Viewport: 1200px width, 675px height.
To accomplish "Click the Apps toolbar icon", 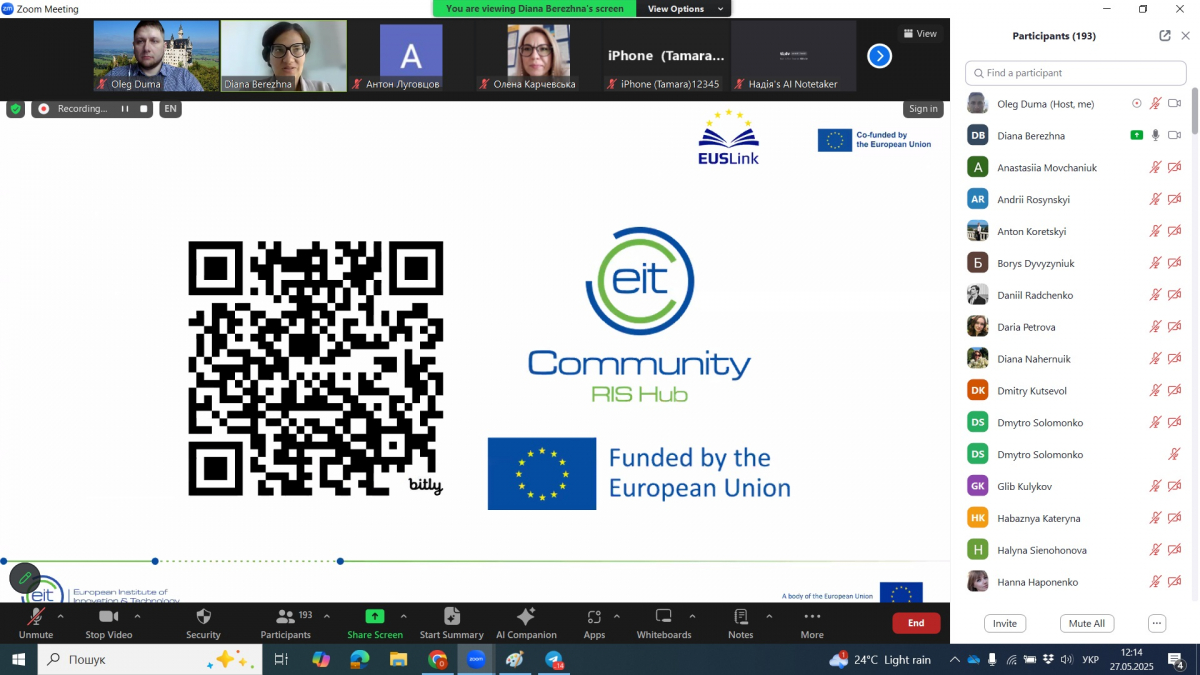I will click(x=594, y=617).
